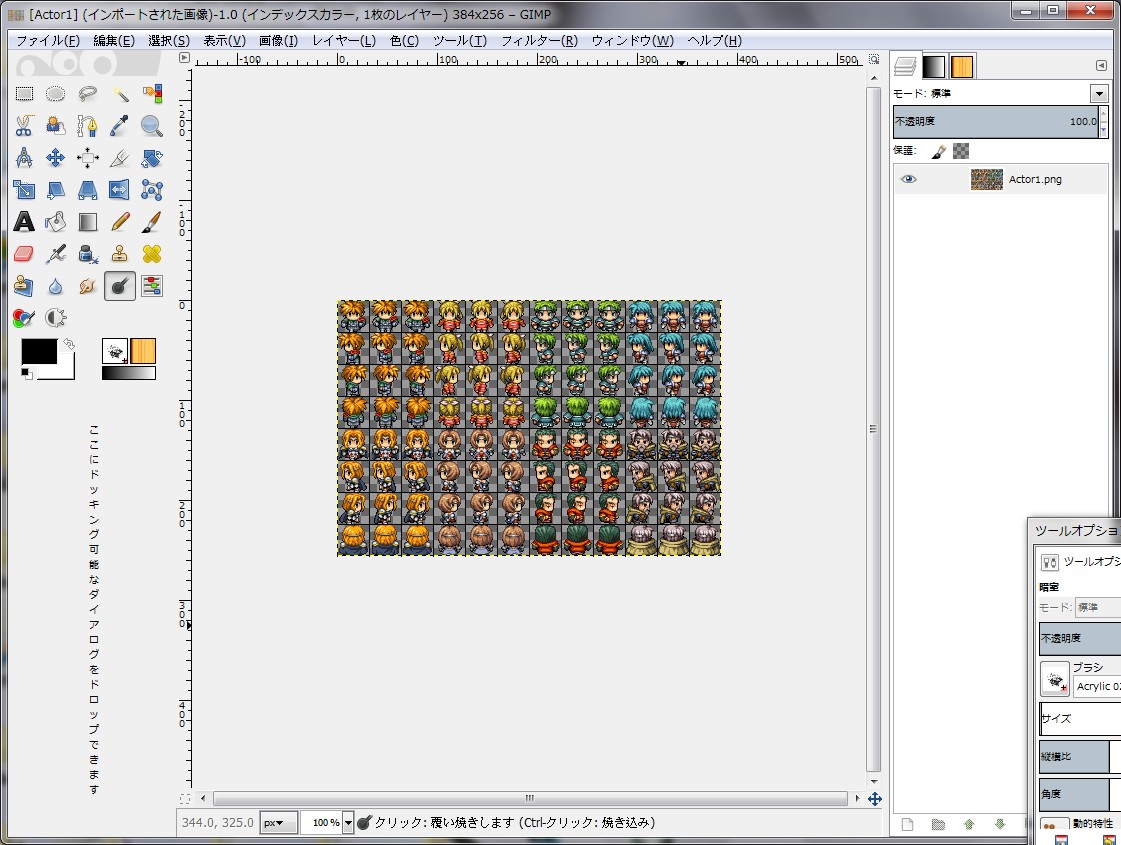Screen dimensions: 1121x845
Task: Select the Perspective Clone tool
Action: click(24, 287)
